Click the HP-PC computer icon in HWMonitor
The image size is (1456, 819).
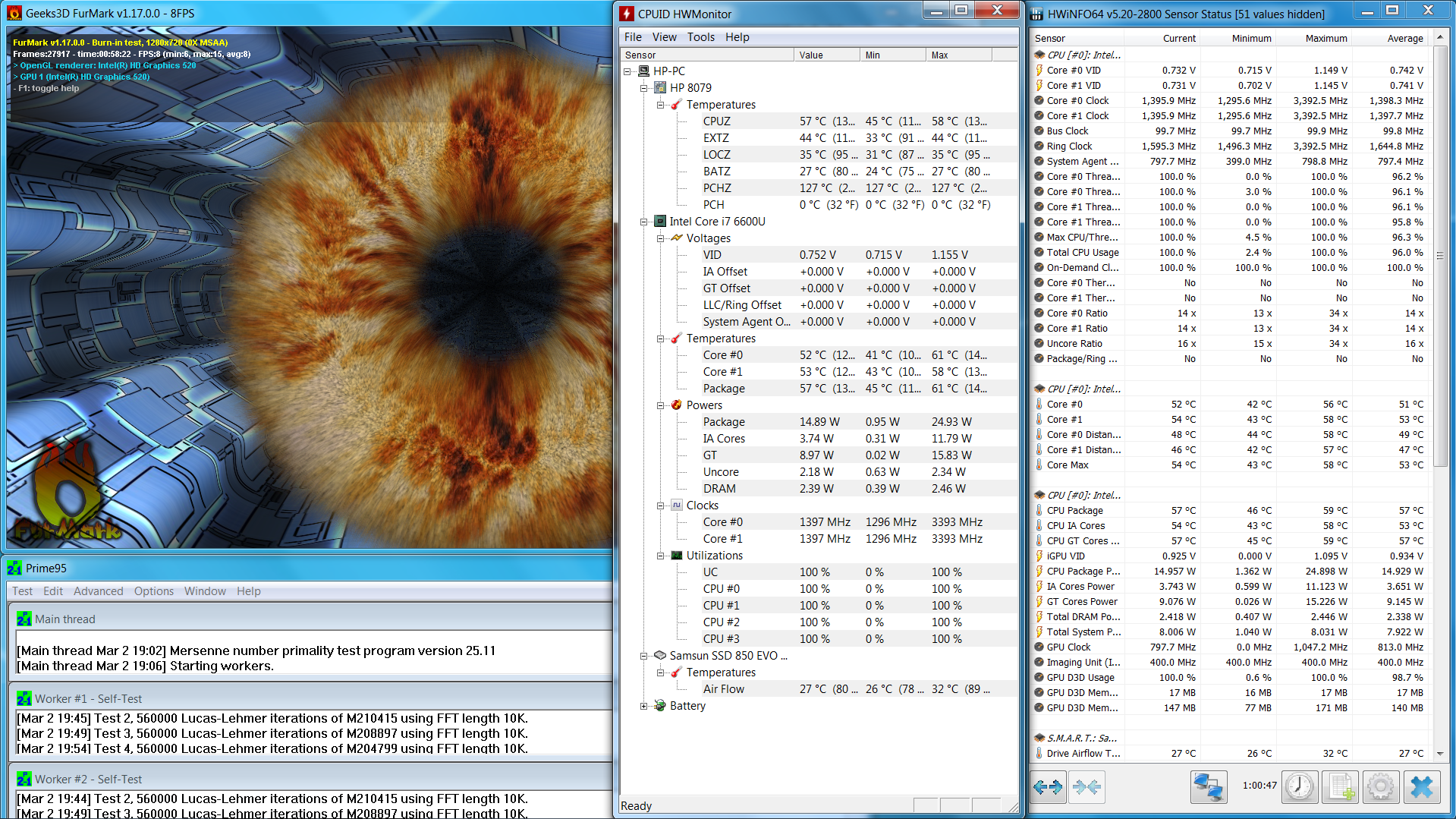(x=643, y=71)
